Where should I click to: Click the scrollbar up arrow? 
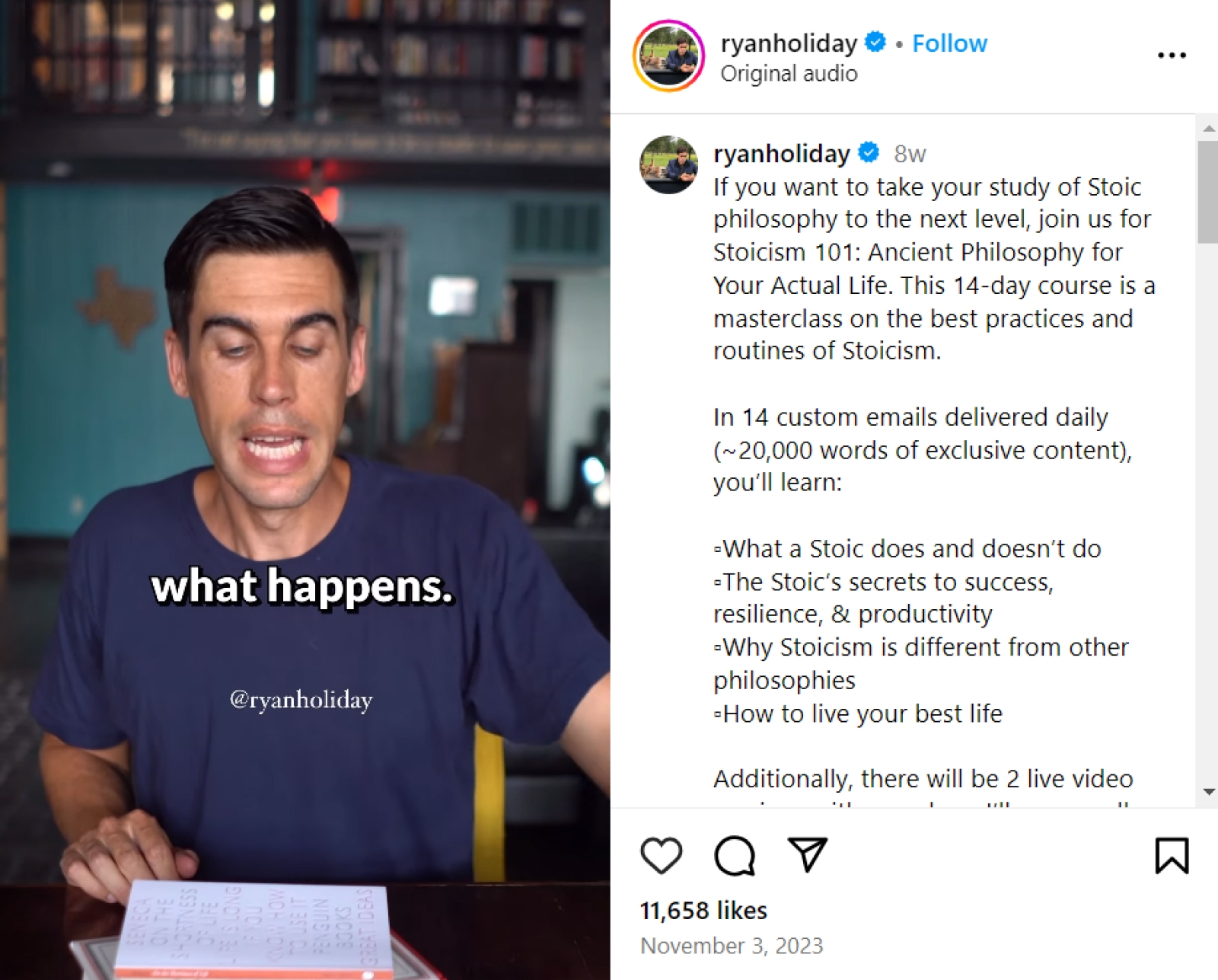[1208, 128]
